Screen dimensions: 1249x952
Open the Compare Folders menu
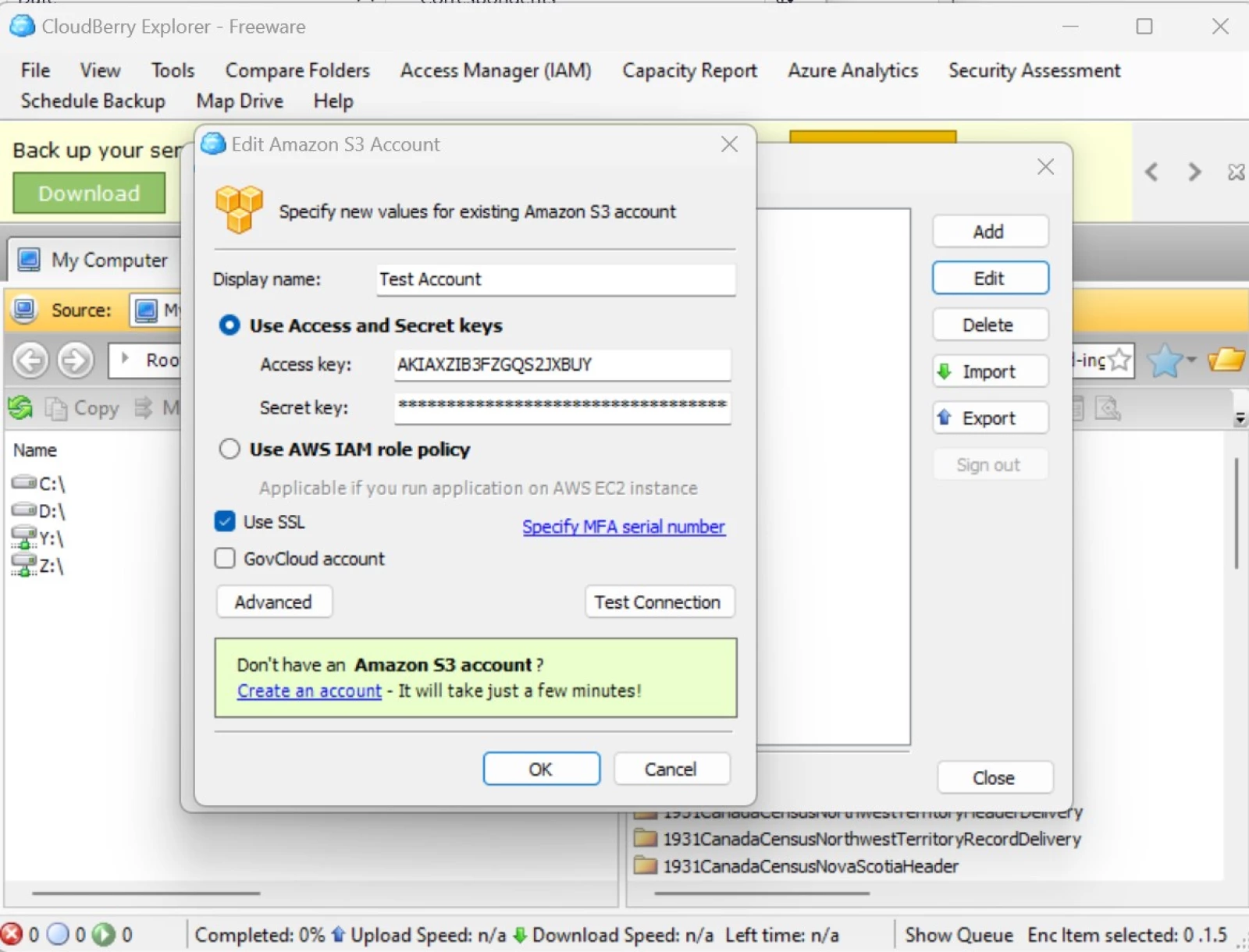click(297, 70)
